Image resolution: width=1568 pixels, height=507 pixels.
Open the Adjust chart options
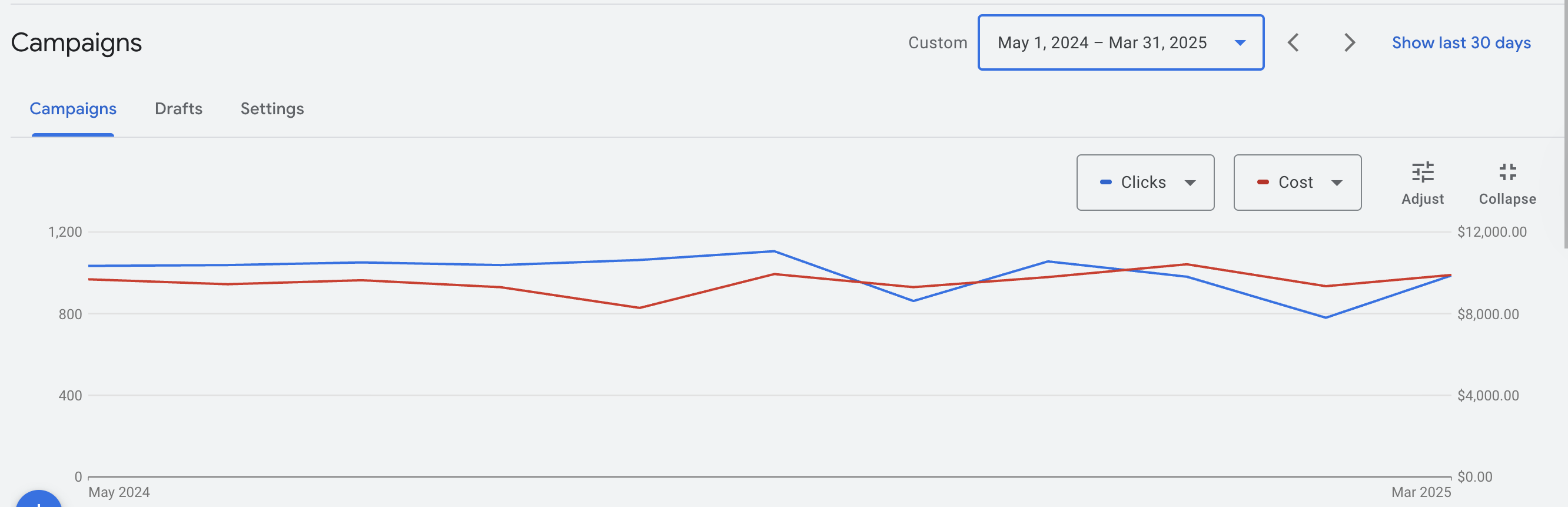tap(1422, 183)
